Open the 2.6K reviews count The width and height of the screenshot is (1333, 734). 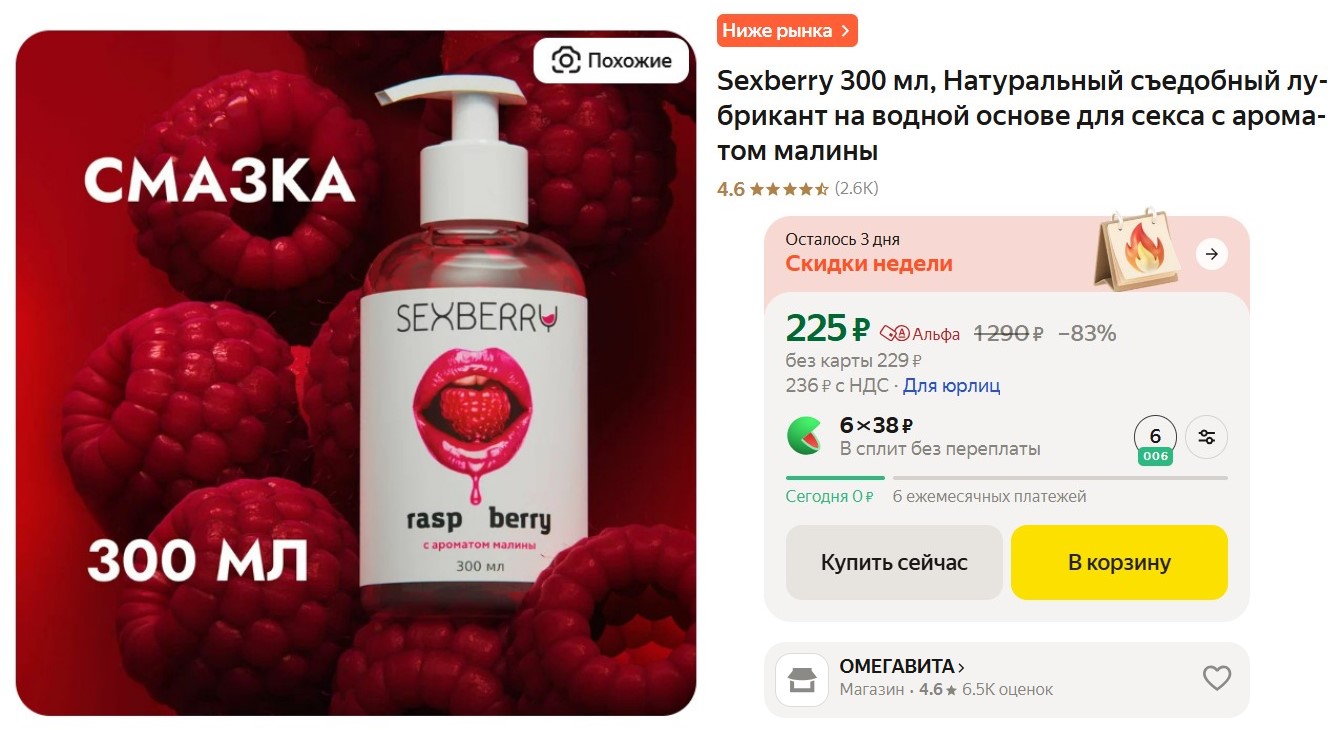click(x=856, y=189)
